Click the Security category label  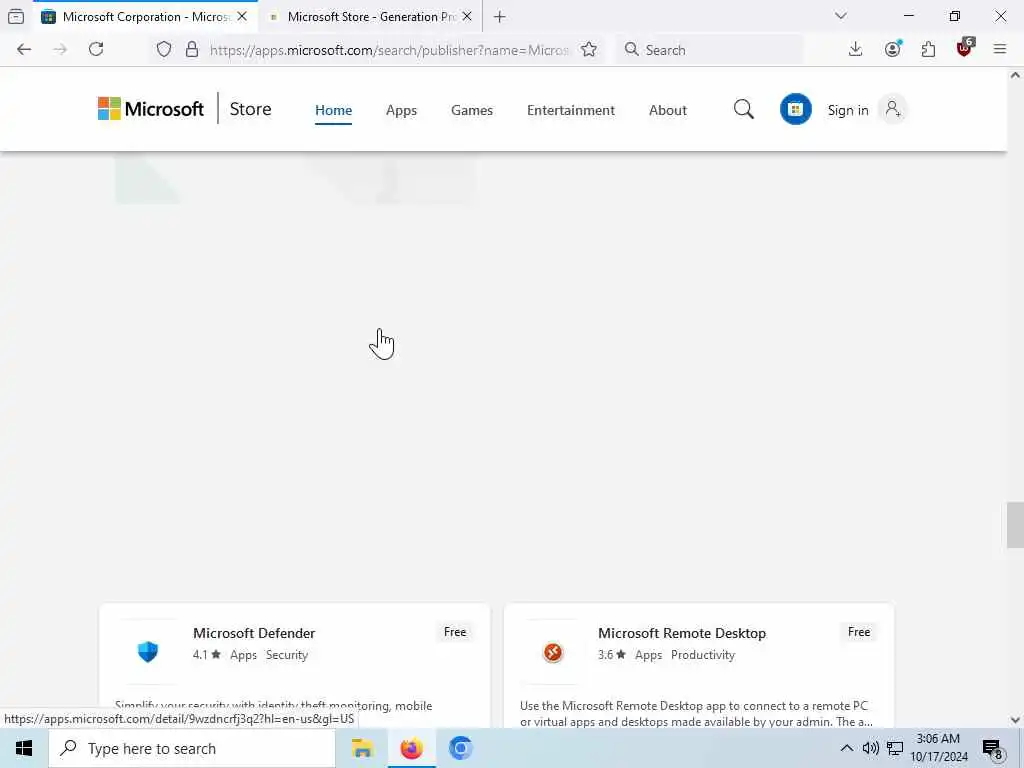(x=287, y=655)
